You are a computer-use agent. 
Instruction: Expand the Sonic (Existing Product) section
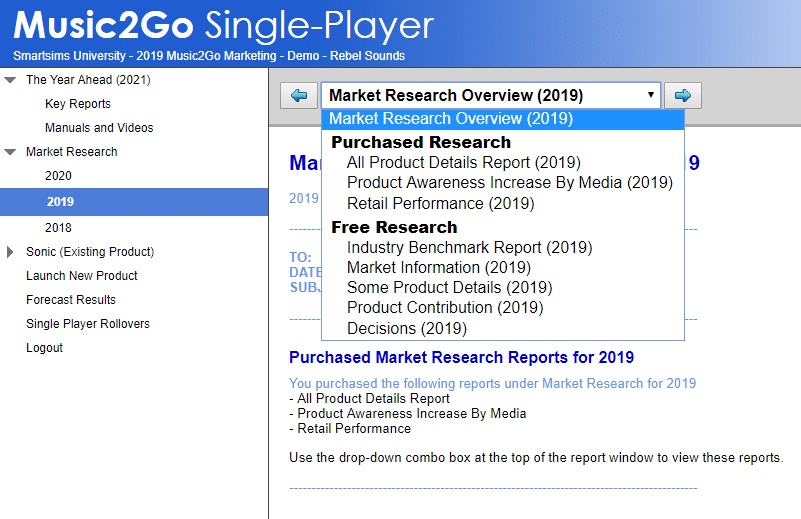coord(11,252)
